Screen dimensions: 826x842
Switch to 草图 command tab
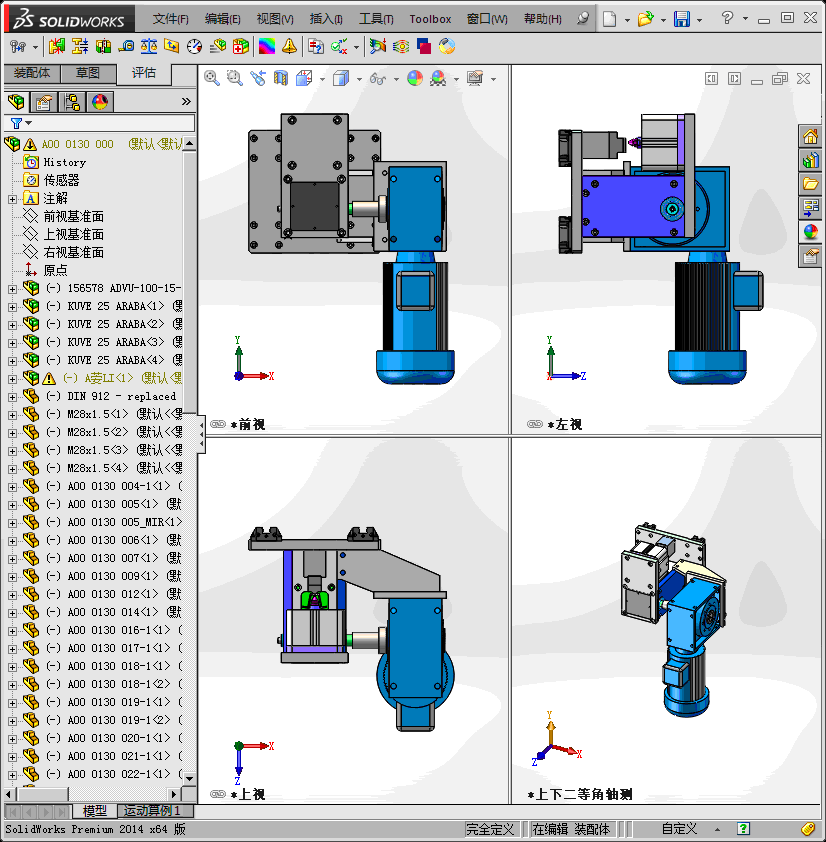88,73
